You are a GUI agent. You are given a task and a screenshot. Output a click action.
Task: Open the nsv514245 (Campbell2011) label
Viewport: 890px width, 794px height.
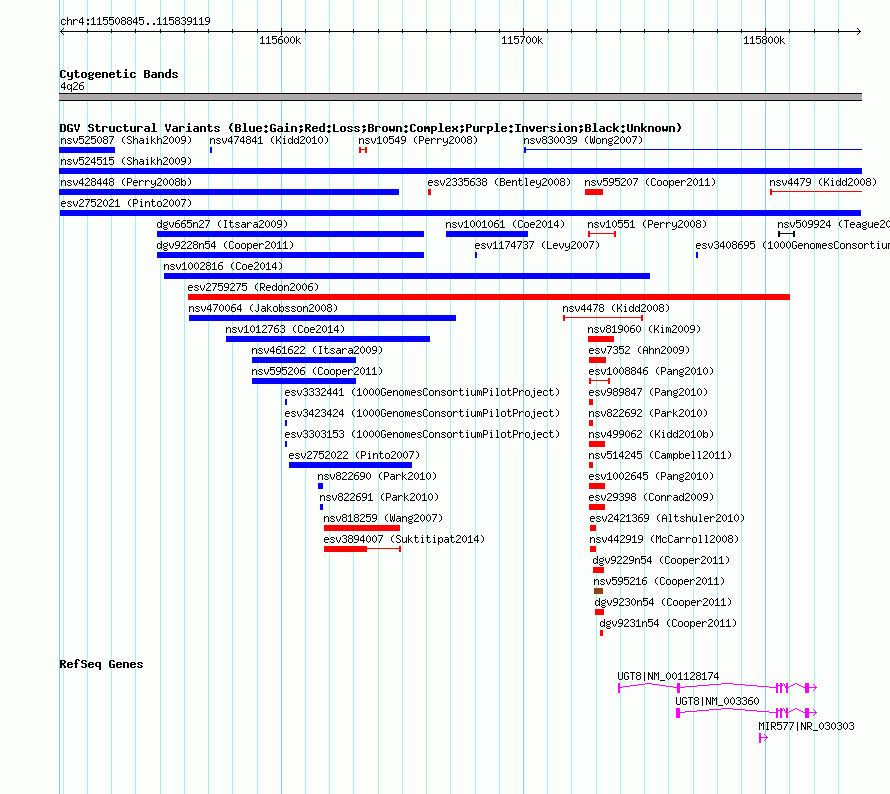(661, 455)
